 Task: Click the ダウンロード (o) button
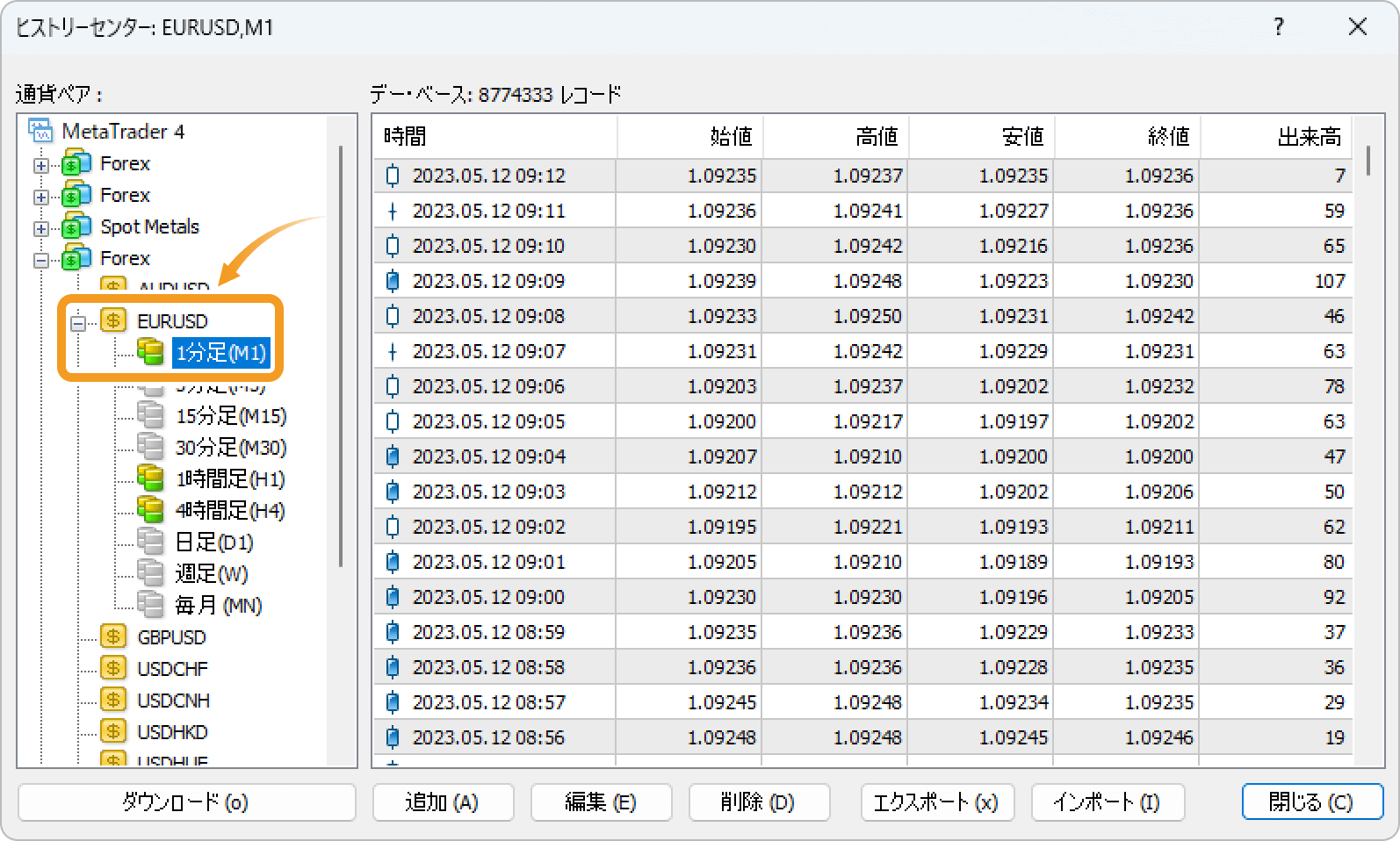point(186,802)
